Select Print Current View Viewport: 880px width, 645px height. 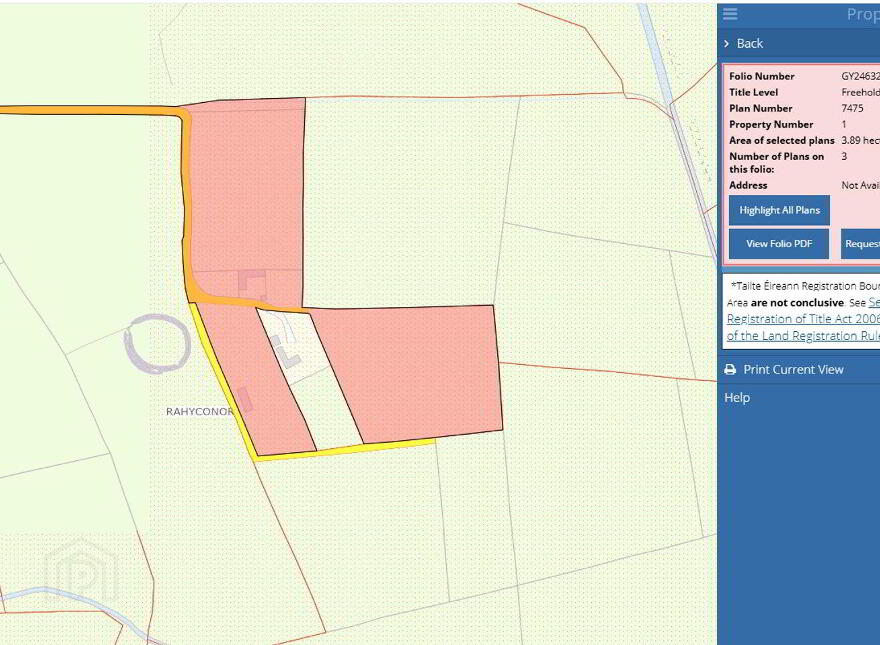pos(793,369)
